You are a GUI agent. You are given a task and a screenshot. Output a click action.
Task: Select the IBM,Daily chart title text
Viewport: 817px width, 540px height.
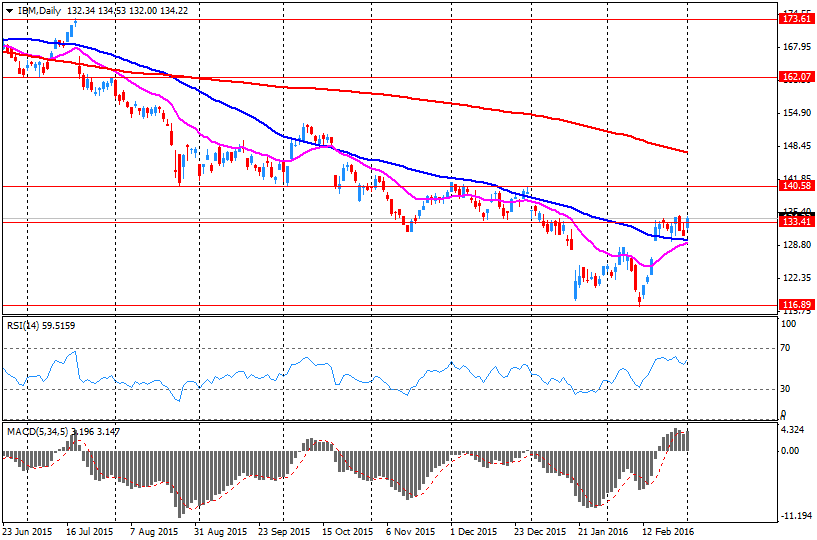[39, 10]
